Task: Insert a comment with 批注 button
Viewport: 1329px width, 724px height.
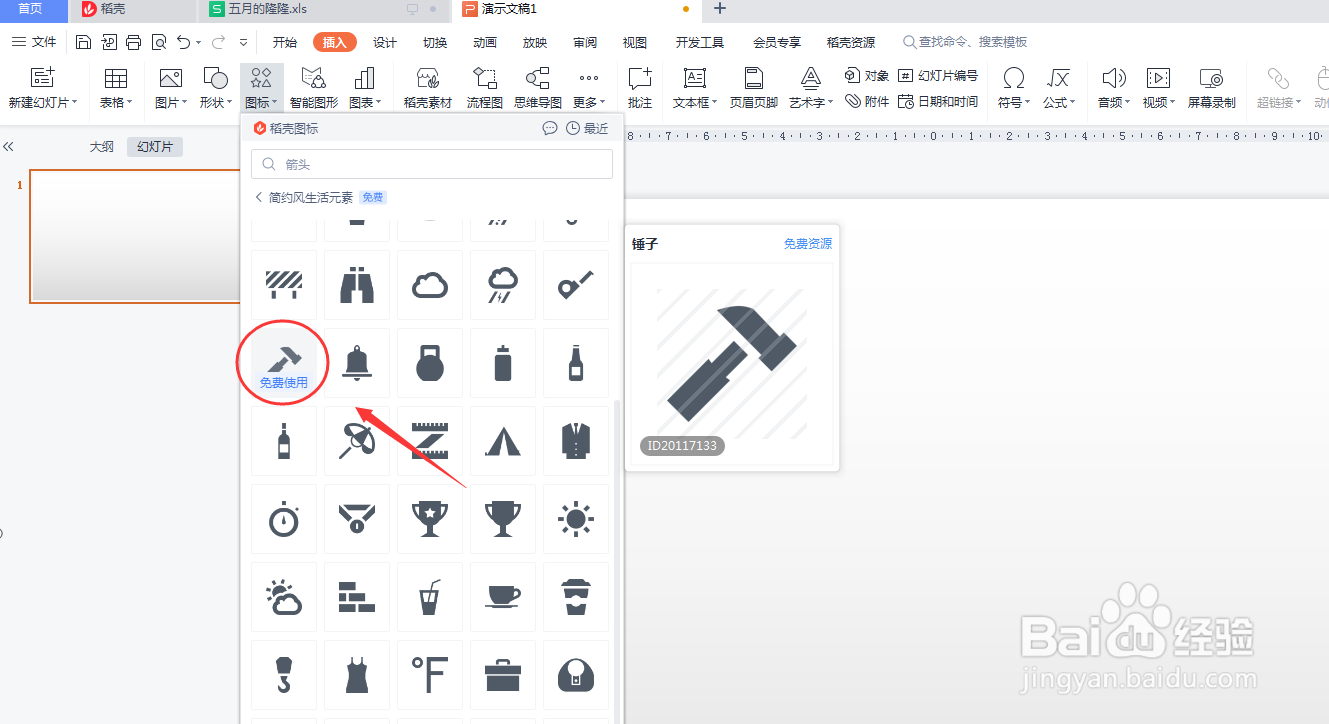Action: pos(640,88)
